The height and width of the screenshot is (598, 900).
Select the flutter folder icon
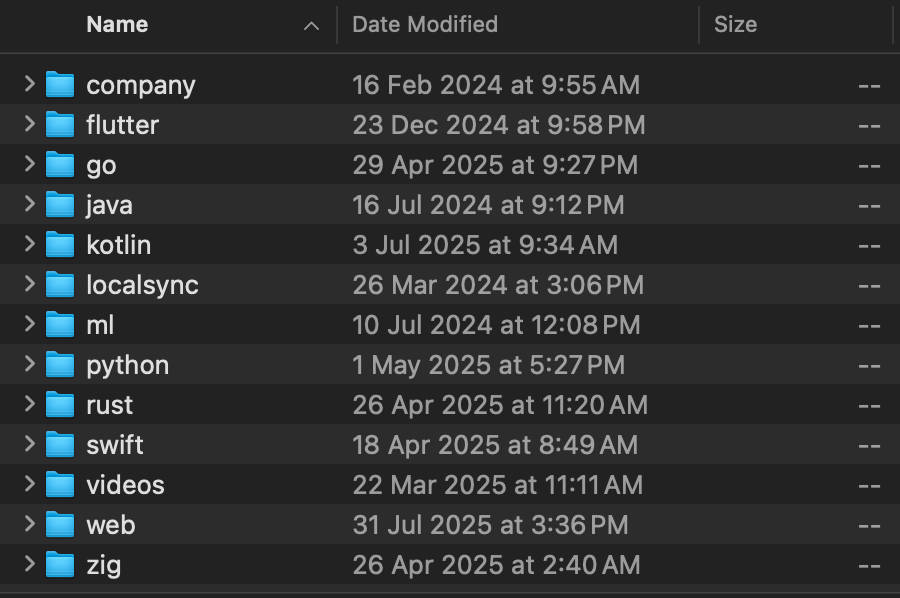click(x=60, y=125)
